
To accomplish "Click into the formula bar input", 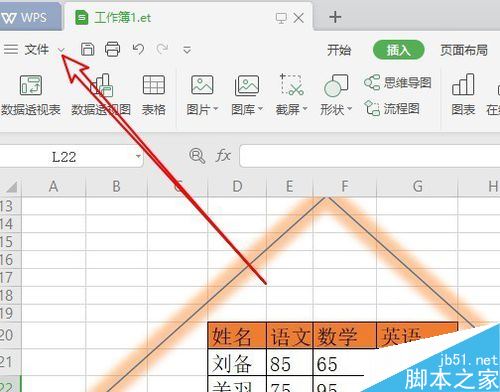I will pos(370,156).
